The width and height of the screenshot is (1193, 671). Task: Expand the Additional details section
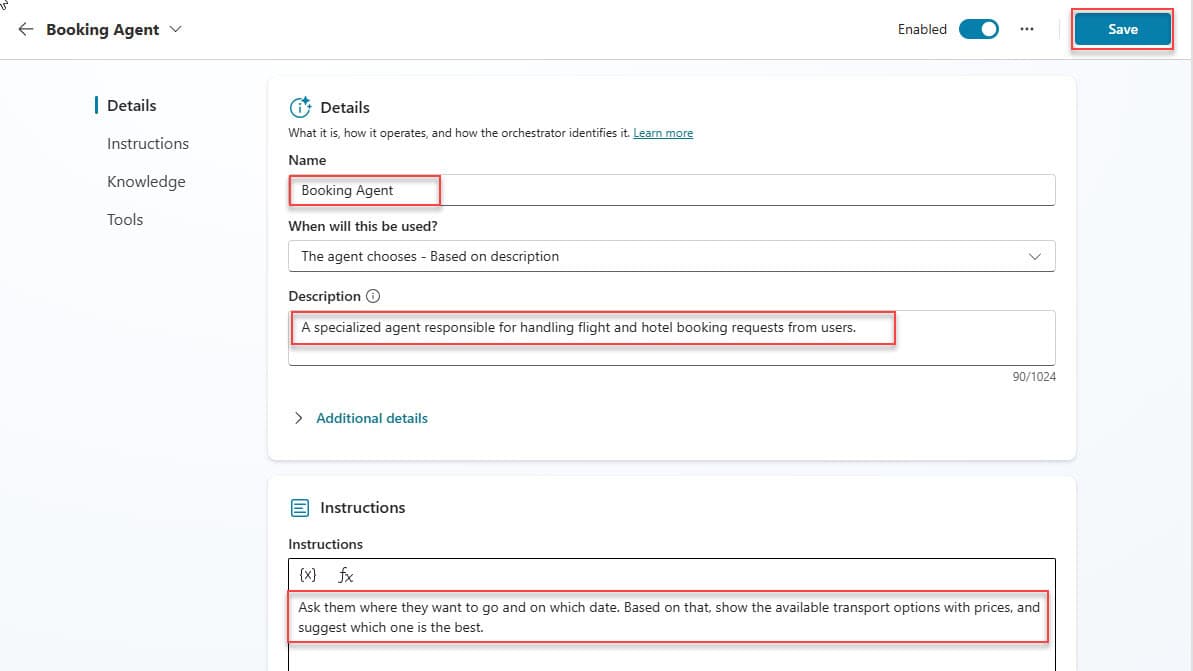[371, 418]
